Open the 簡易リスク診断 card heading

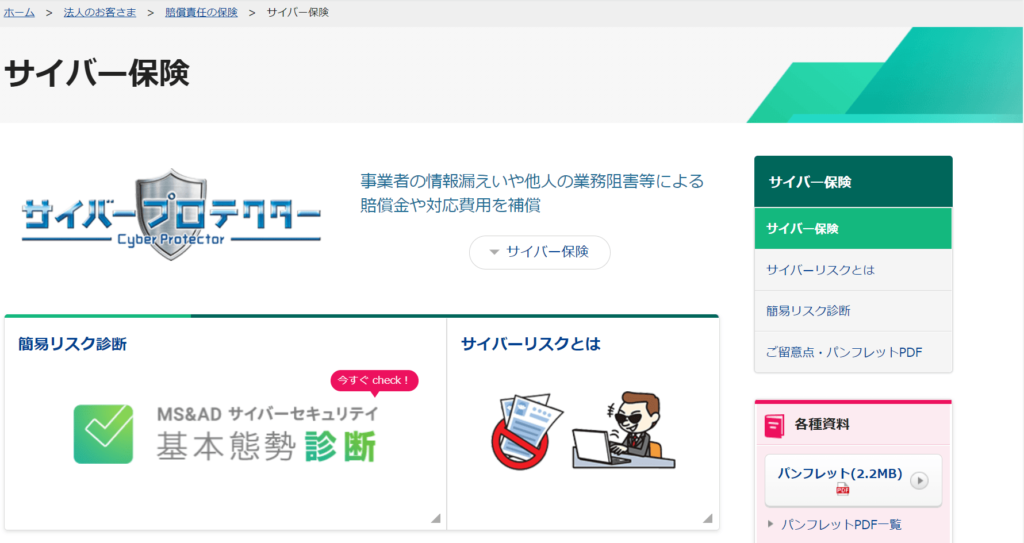point(72,344)
